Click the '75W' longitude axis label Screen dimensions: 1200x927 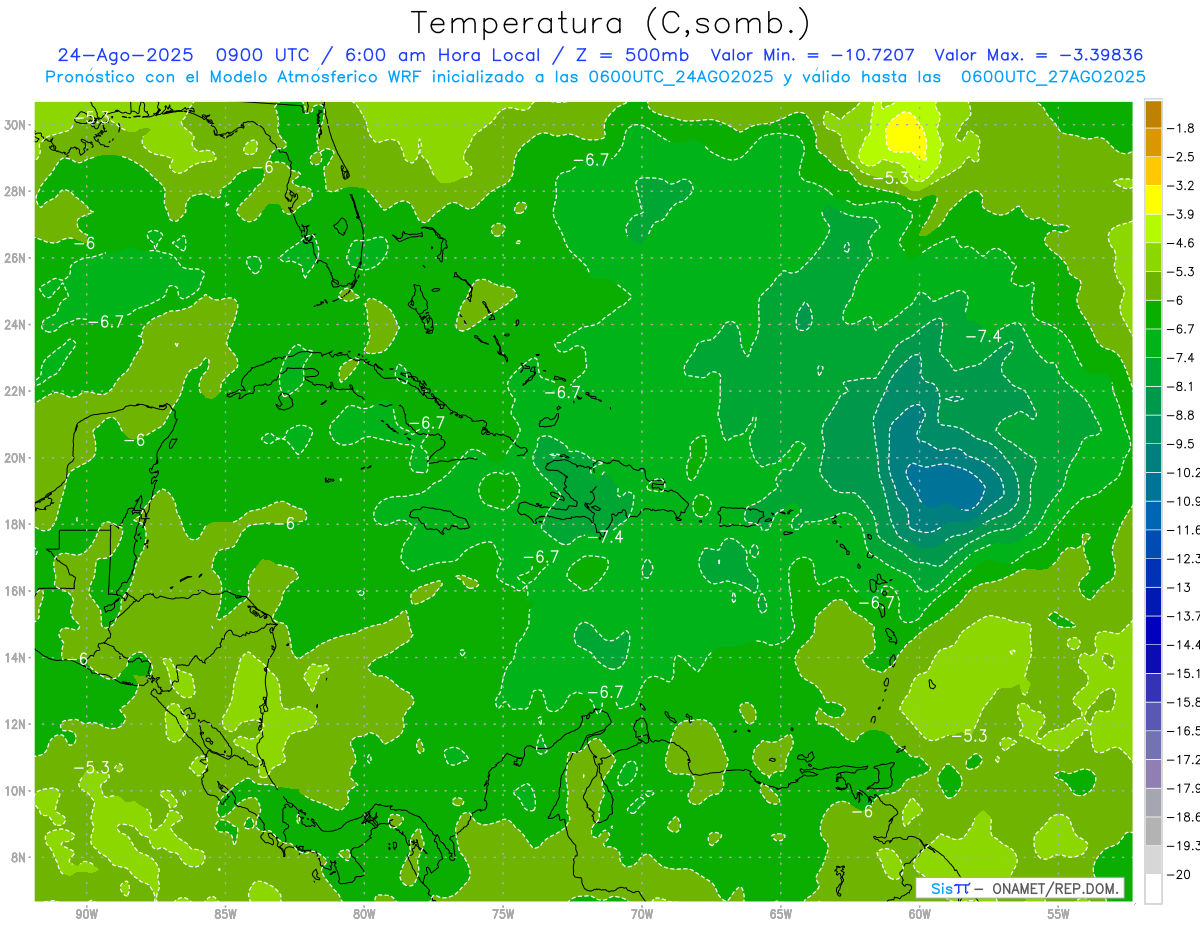503,914
